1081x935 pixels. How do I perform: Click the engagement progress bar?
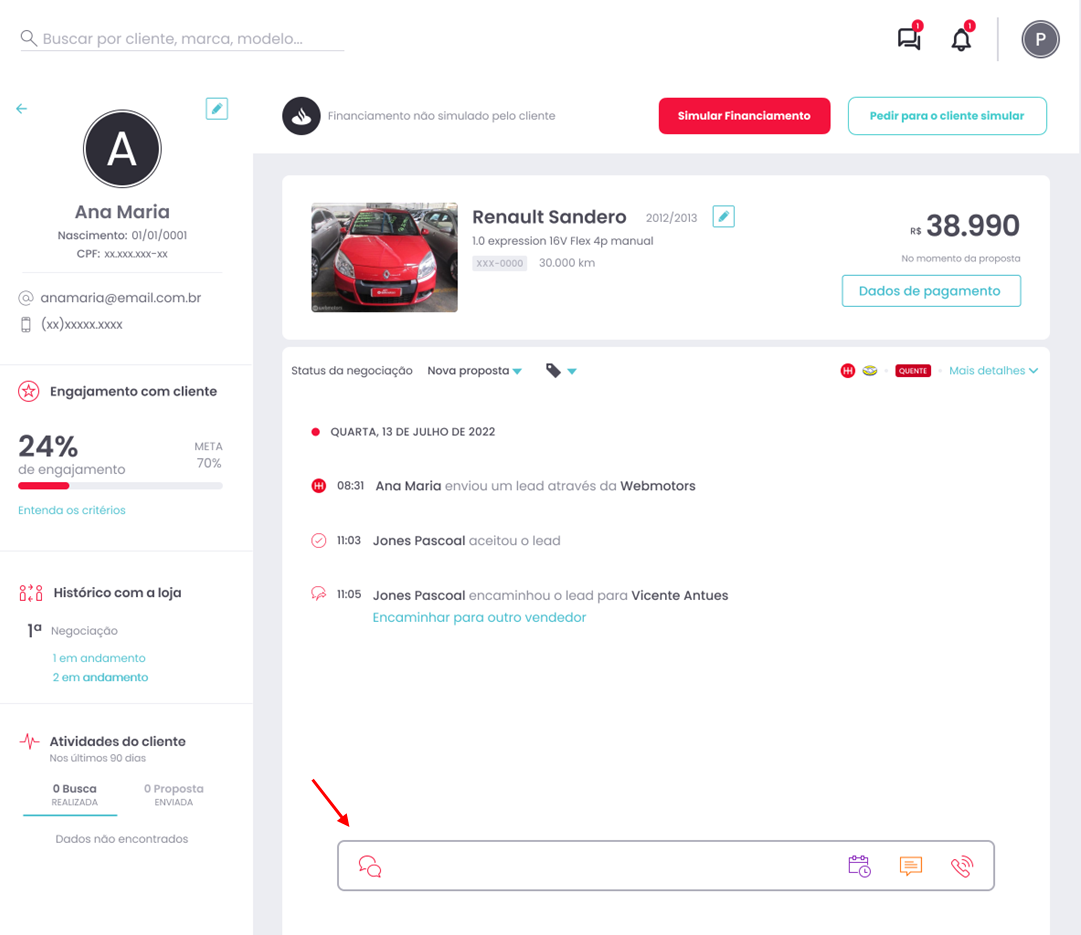coord(120,486)
